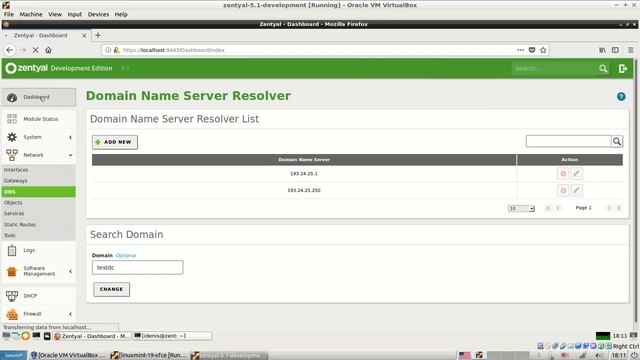Toggle the Firefox sidebar icon
640x360 pixels.
click(615, 50)
